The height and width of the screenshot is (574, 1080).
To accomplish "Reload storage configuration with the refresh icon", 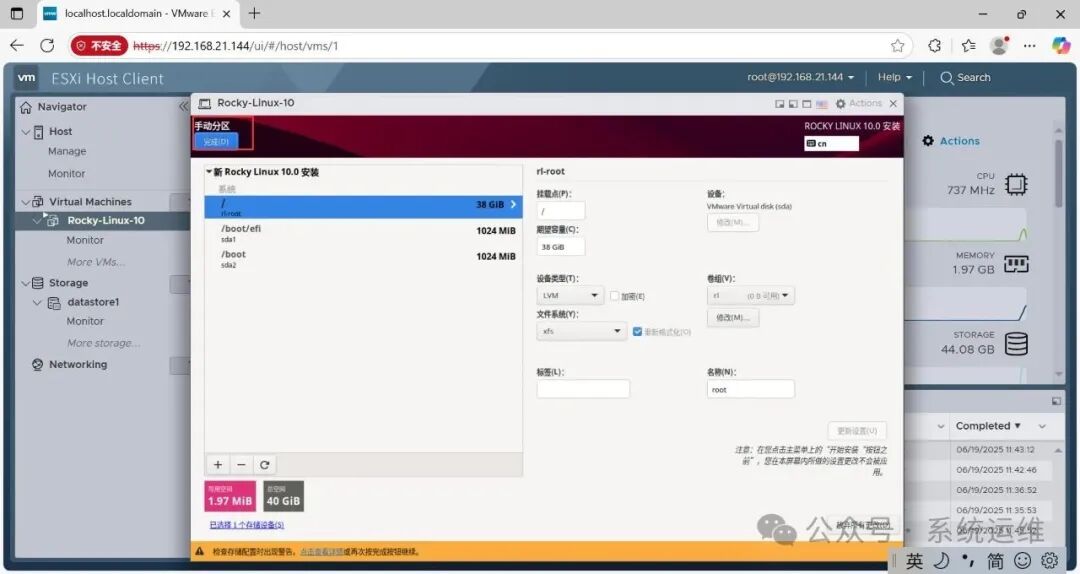I will click(264, 464).
